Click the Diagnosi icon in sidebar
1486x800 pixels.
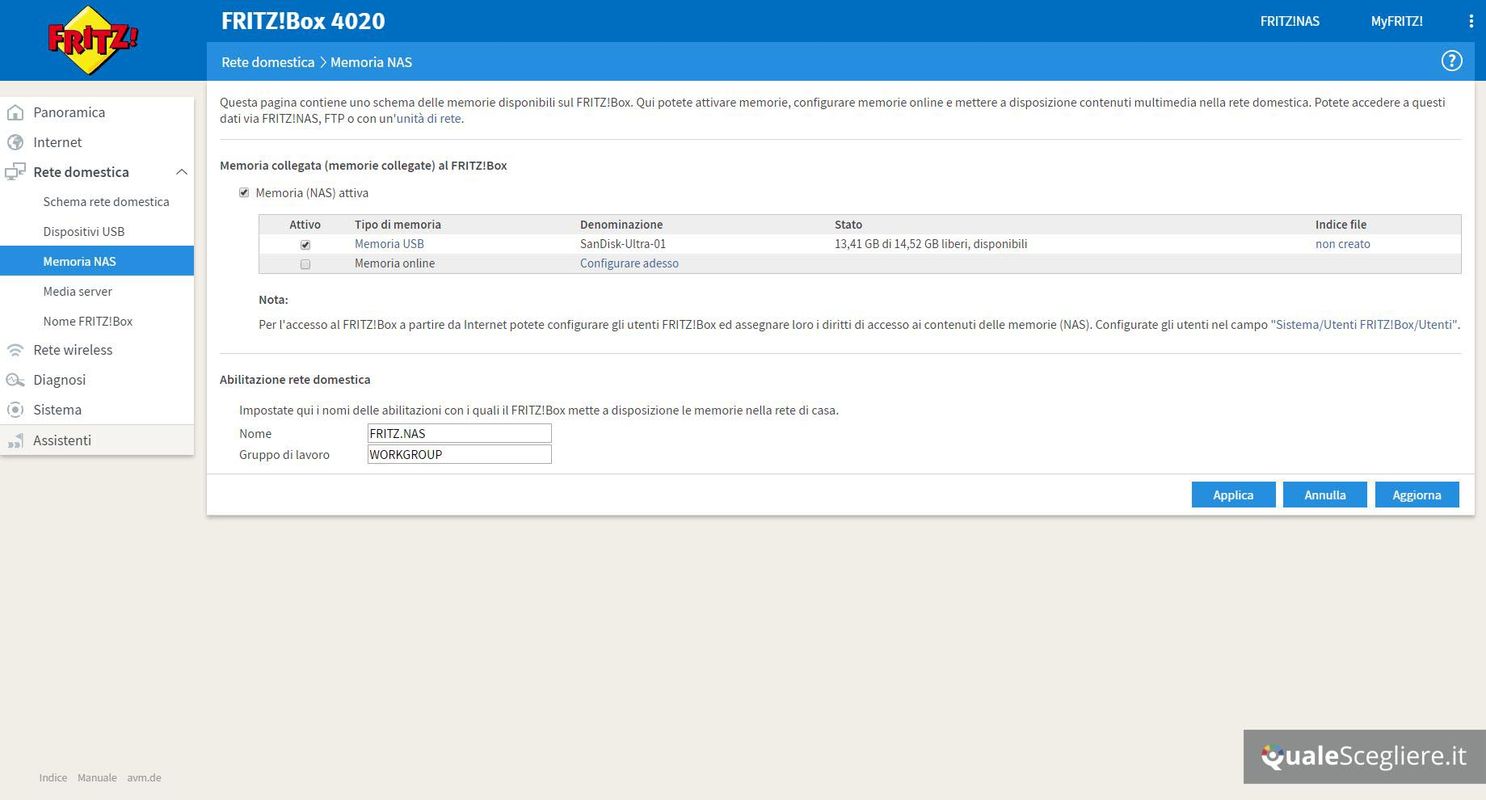15,380
